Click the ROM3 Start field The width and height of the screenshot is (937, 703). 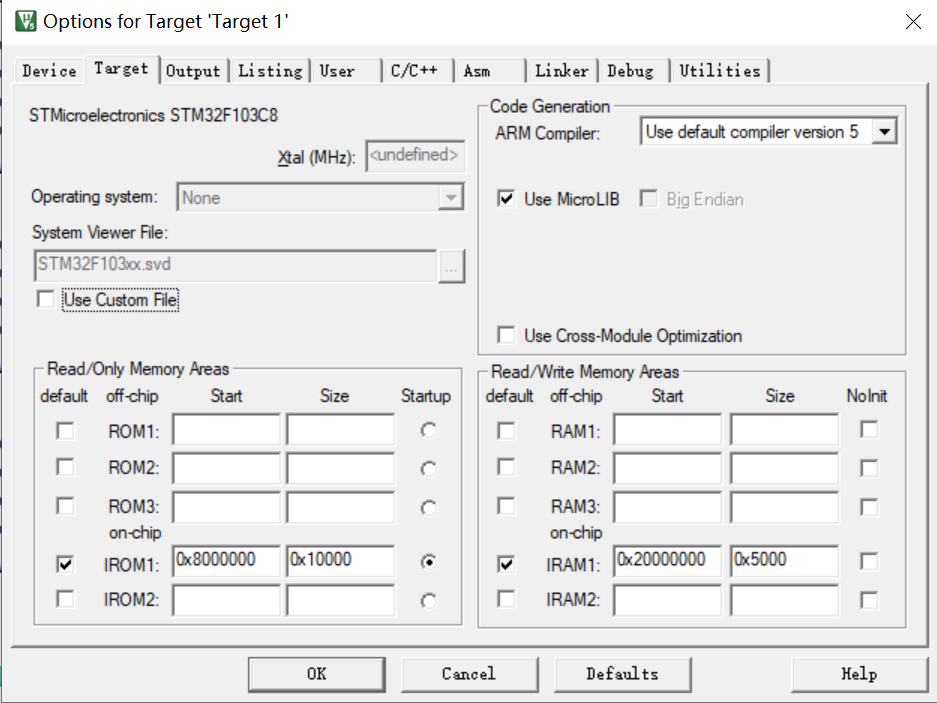tap(226, 508)
